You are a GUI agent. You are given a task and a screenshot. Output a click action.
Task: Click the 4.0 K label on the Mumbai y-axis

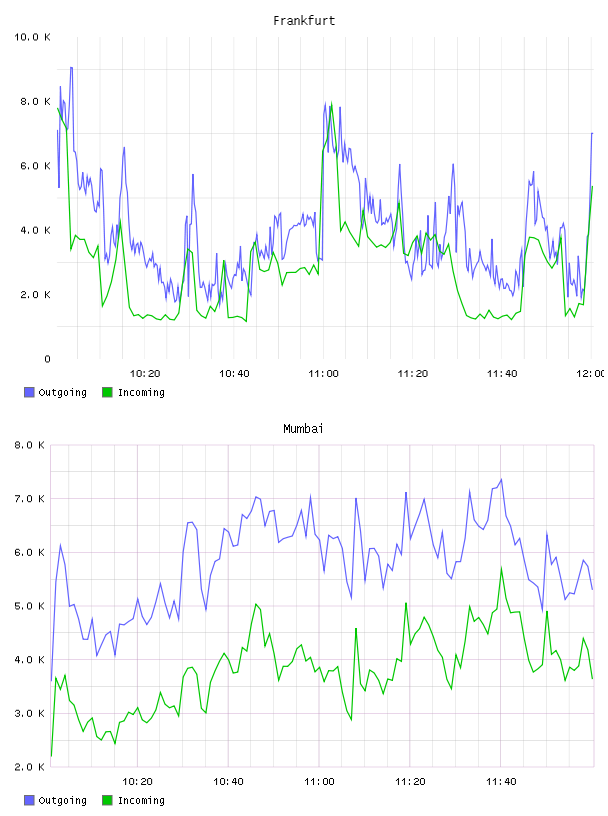pos(29,659)
